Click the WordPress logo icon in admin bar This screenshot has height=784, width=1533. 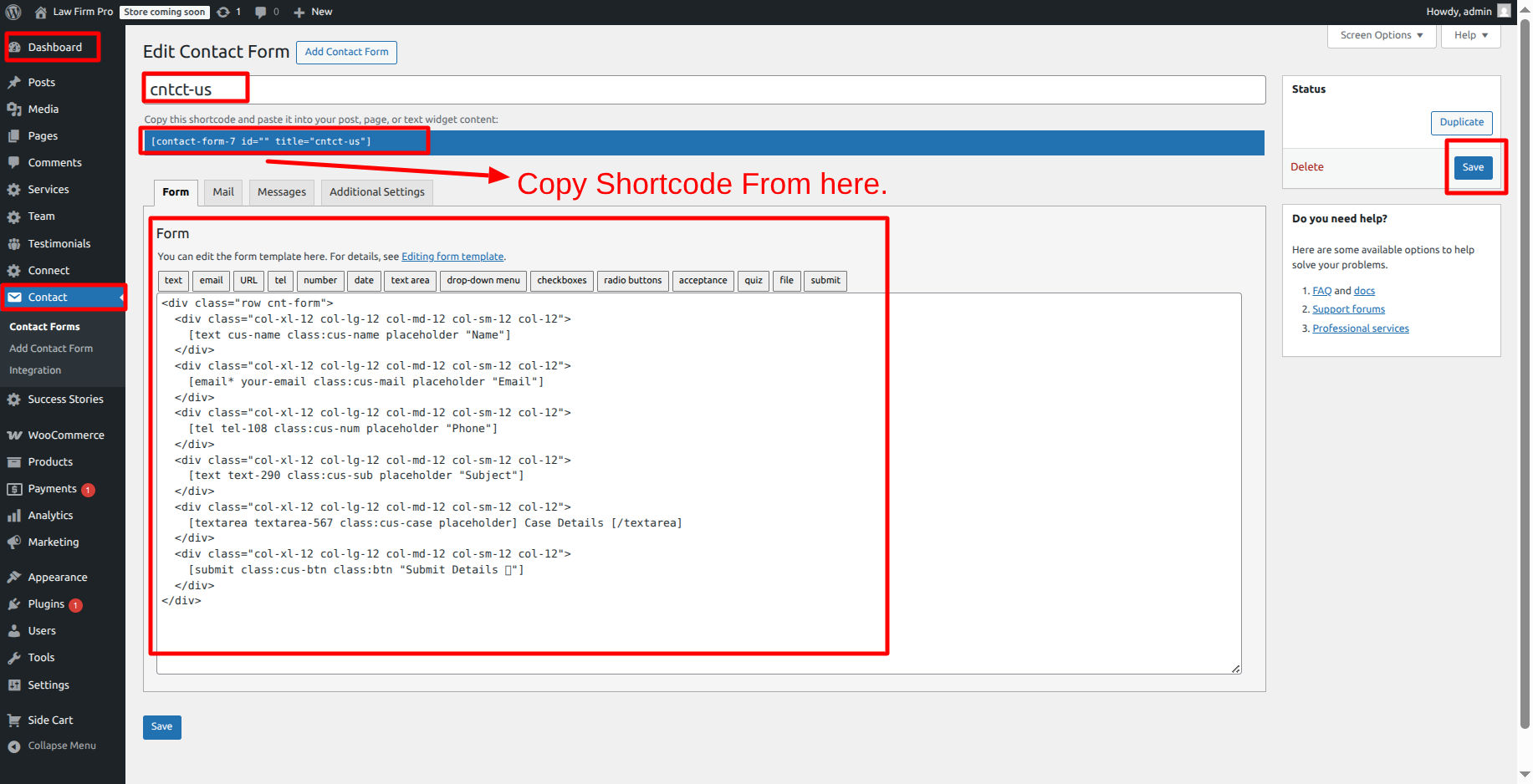pyautogui.click(x=13, y=12)
